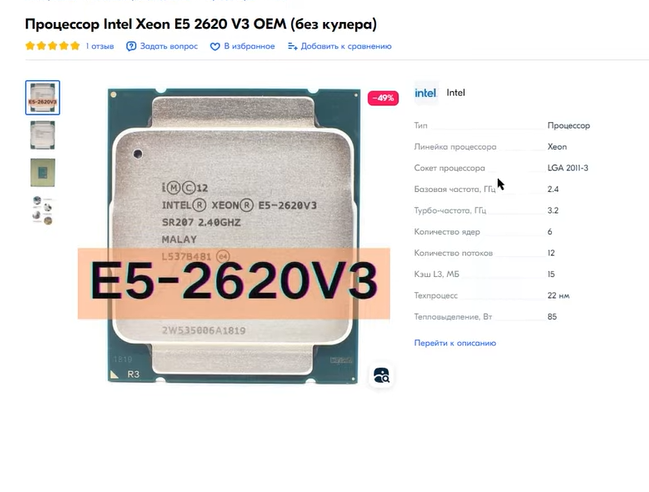
Task: Click the heart icon for В избранное
Action: [215, 47]
